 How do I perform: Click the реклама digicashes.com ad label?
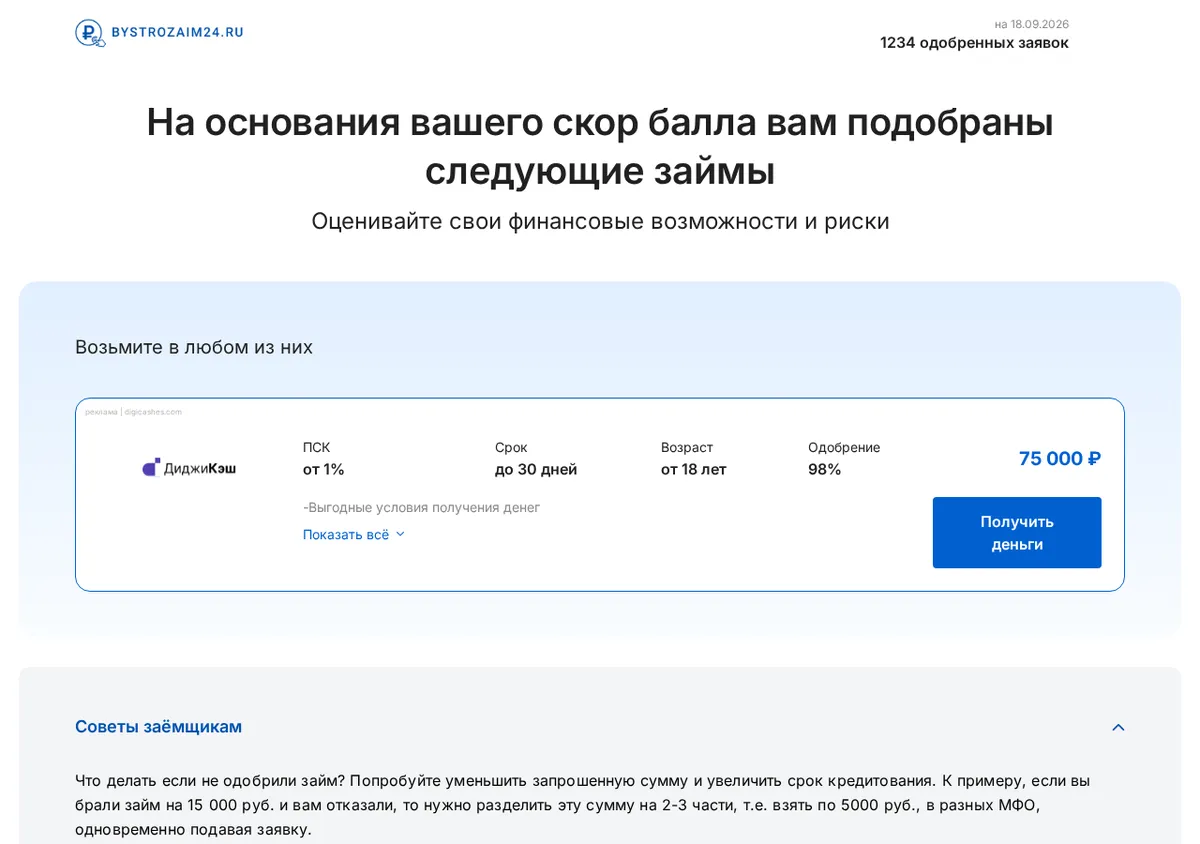click(x=133, y=412)
